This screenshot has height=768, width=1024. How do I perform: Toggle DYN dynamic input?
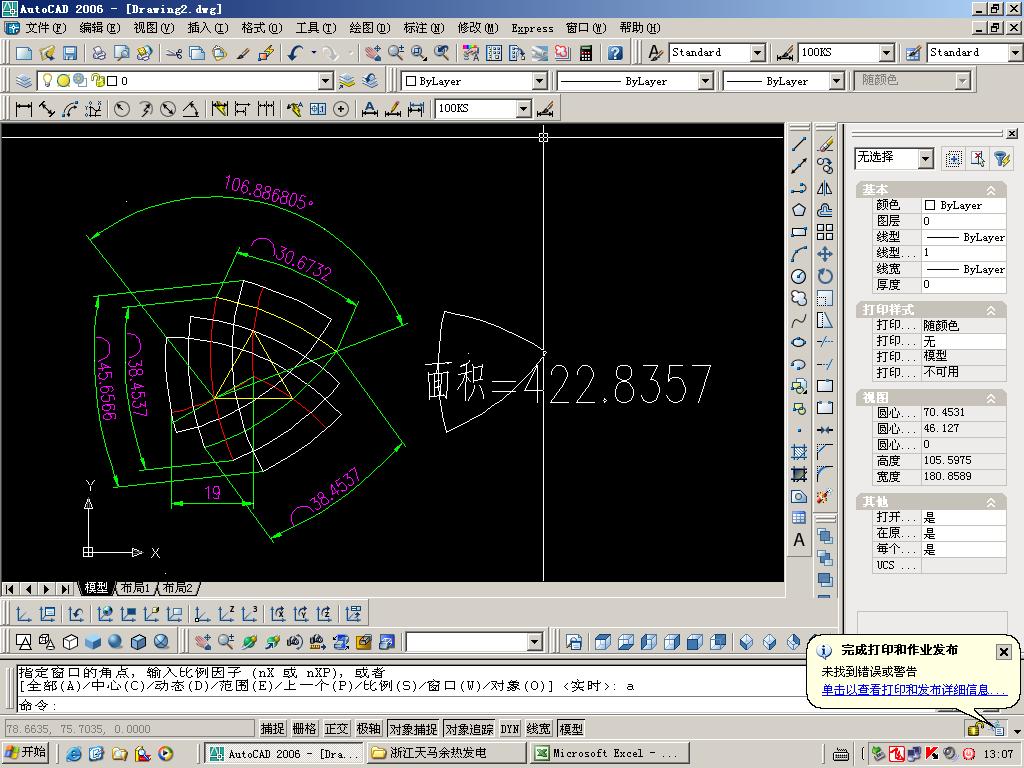click(509, 729)
